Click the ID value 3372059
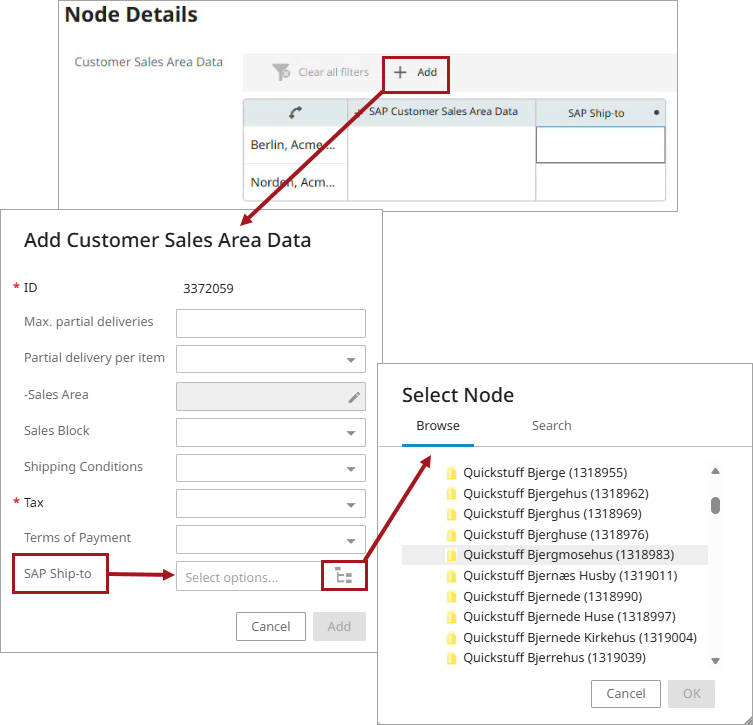 click(x=208, y=289)
